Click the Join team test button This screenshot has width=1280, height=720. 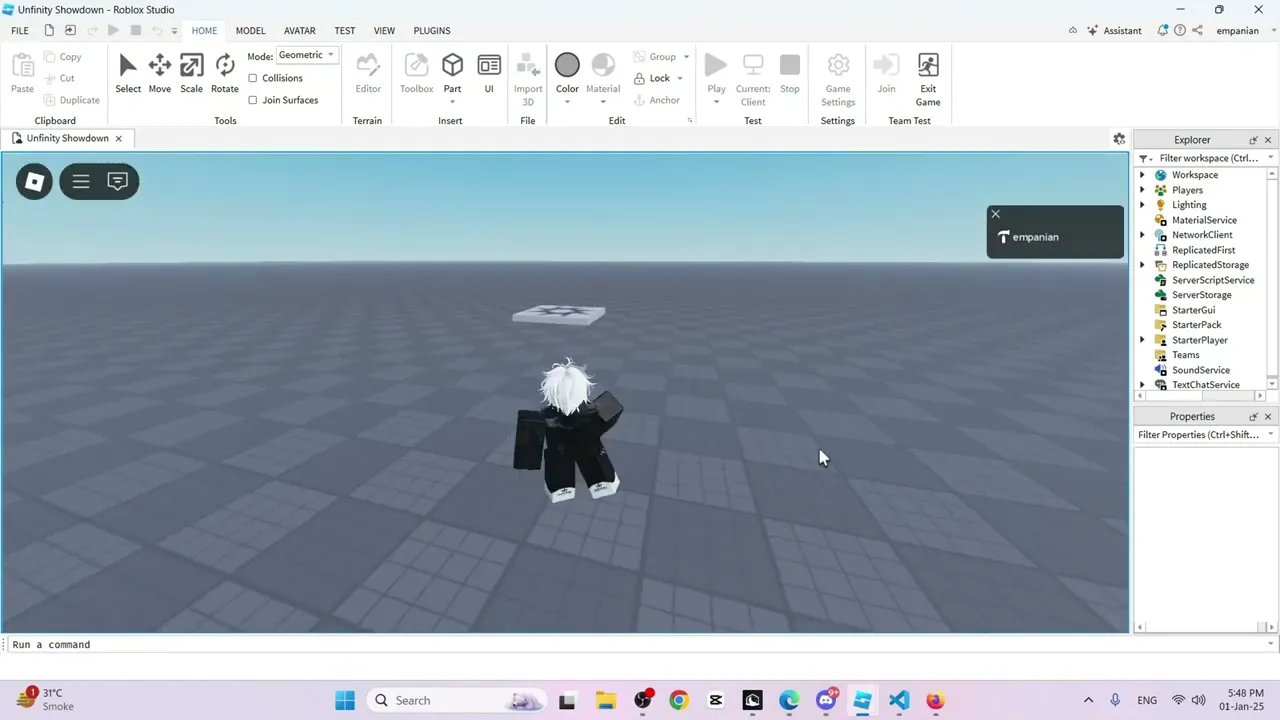tap(886, 74)
